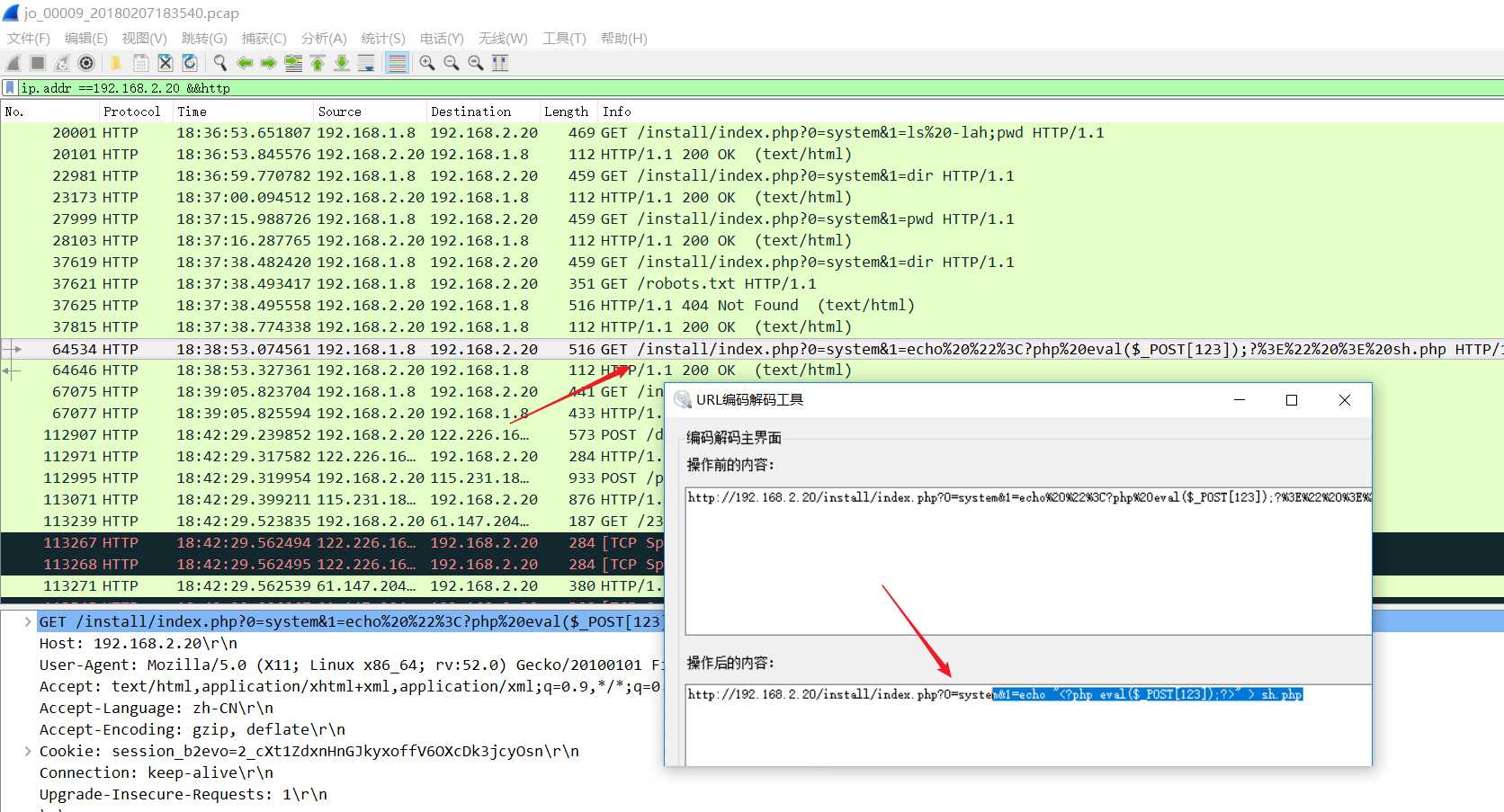This screenshot has width=1504, height=812.
Task: Click the start capture shark fin icon
Action: [x=13, y=63]
